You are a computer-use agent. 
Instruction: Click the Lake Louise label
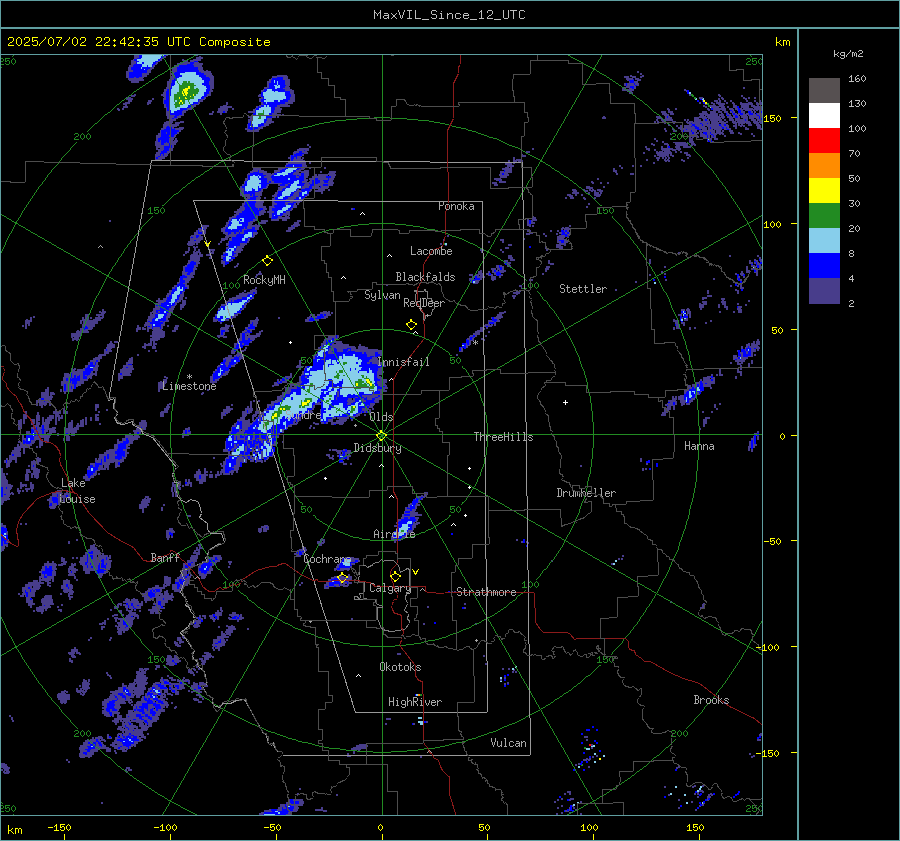[x=78, y=491]
